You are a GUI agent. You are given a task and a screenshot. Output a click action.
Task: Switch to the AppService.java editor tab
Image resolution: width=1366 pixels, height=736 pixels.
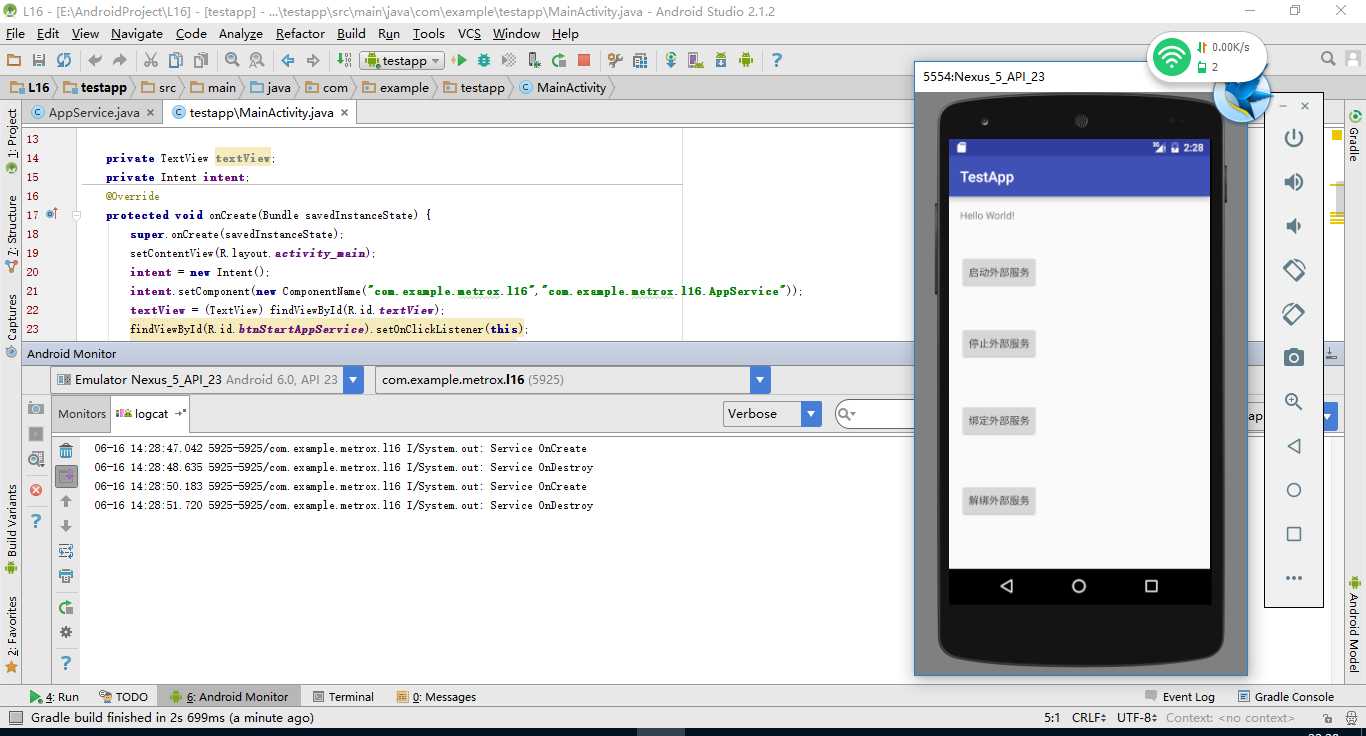coord(94,113)
